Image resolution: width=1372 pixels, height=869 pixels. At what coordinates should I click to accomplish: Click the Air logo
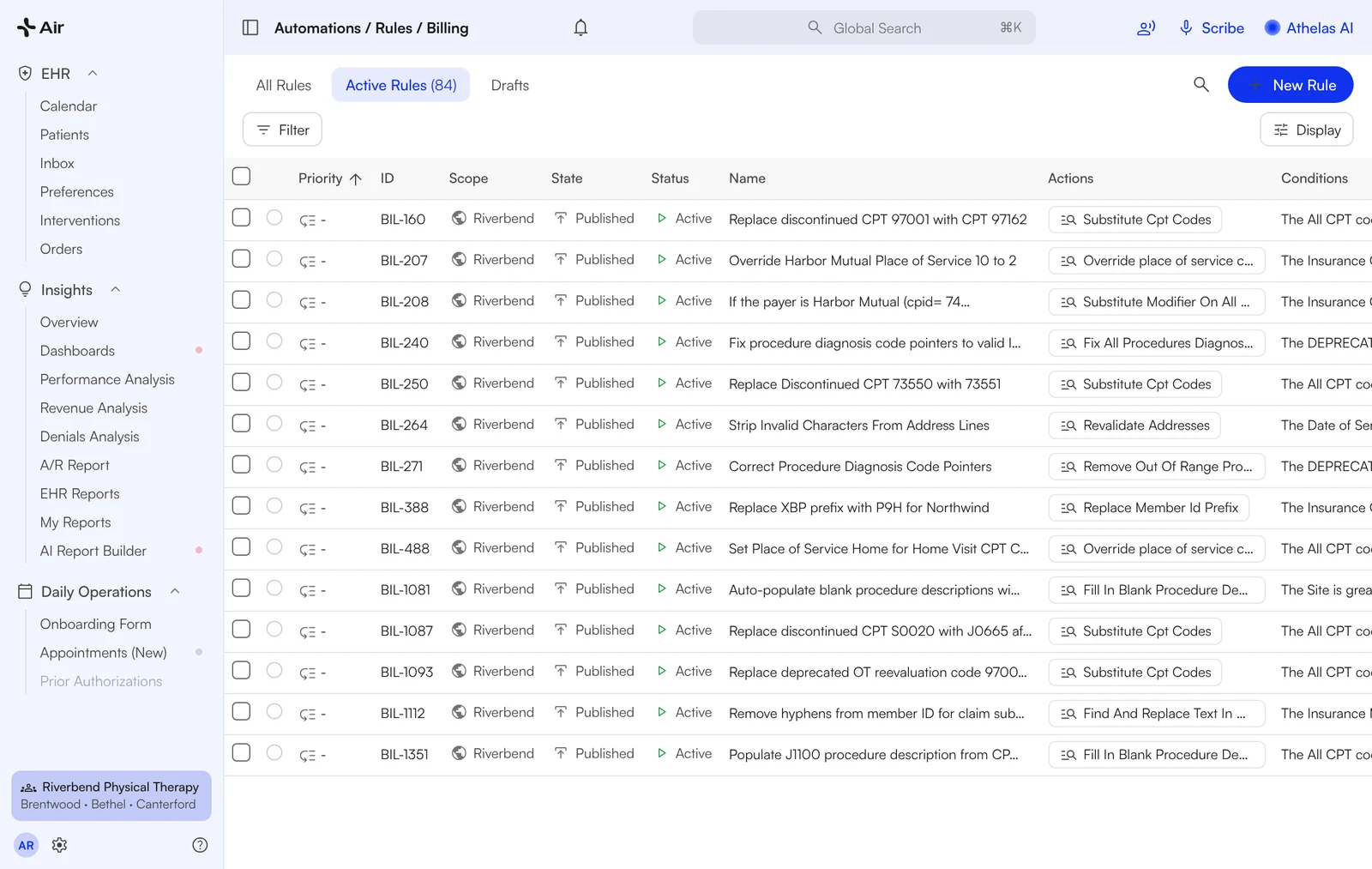tap(40, 27)
